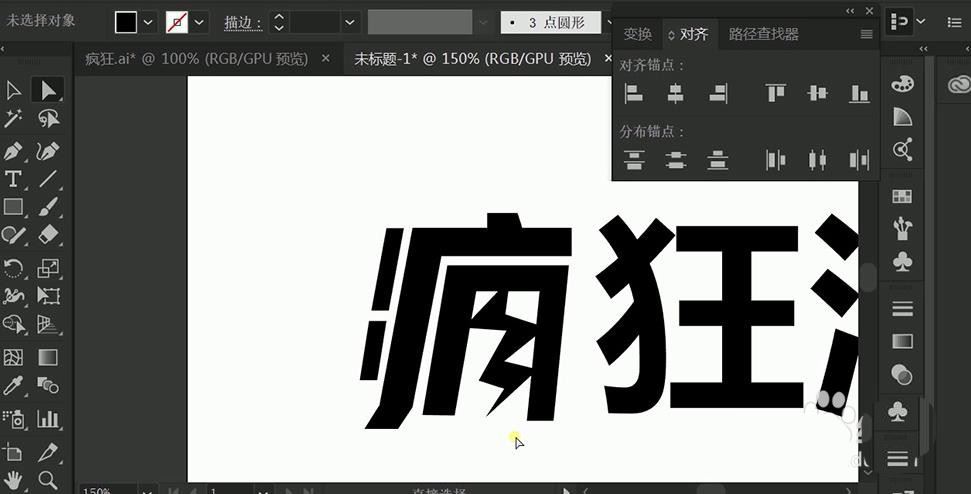Select the Lasso tool

pos(48,118)
